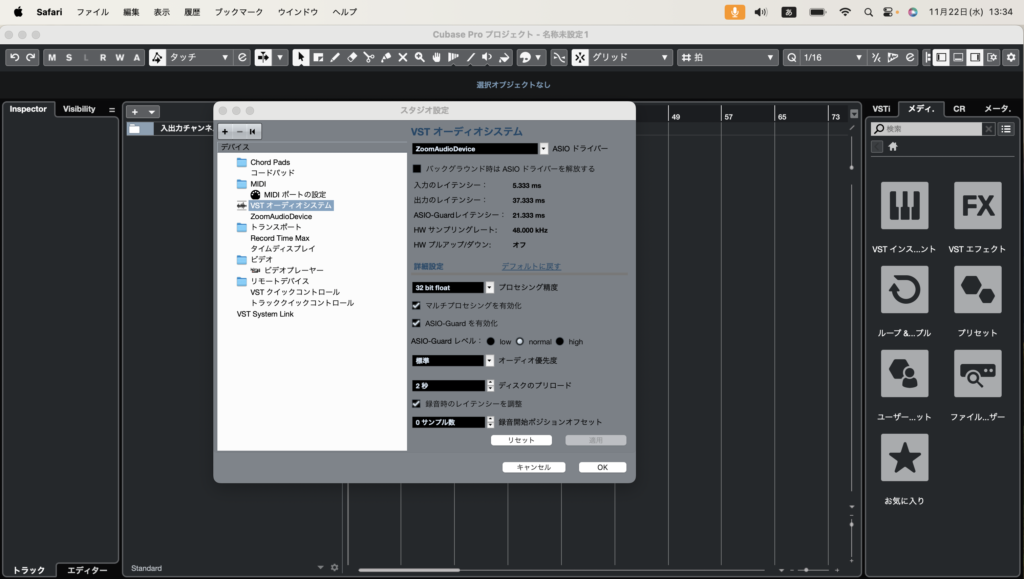Click the undo arrow in toolbar
The image size is (1024, 579).
pyautogui.click(x=15, y=57)
